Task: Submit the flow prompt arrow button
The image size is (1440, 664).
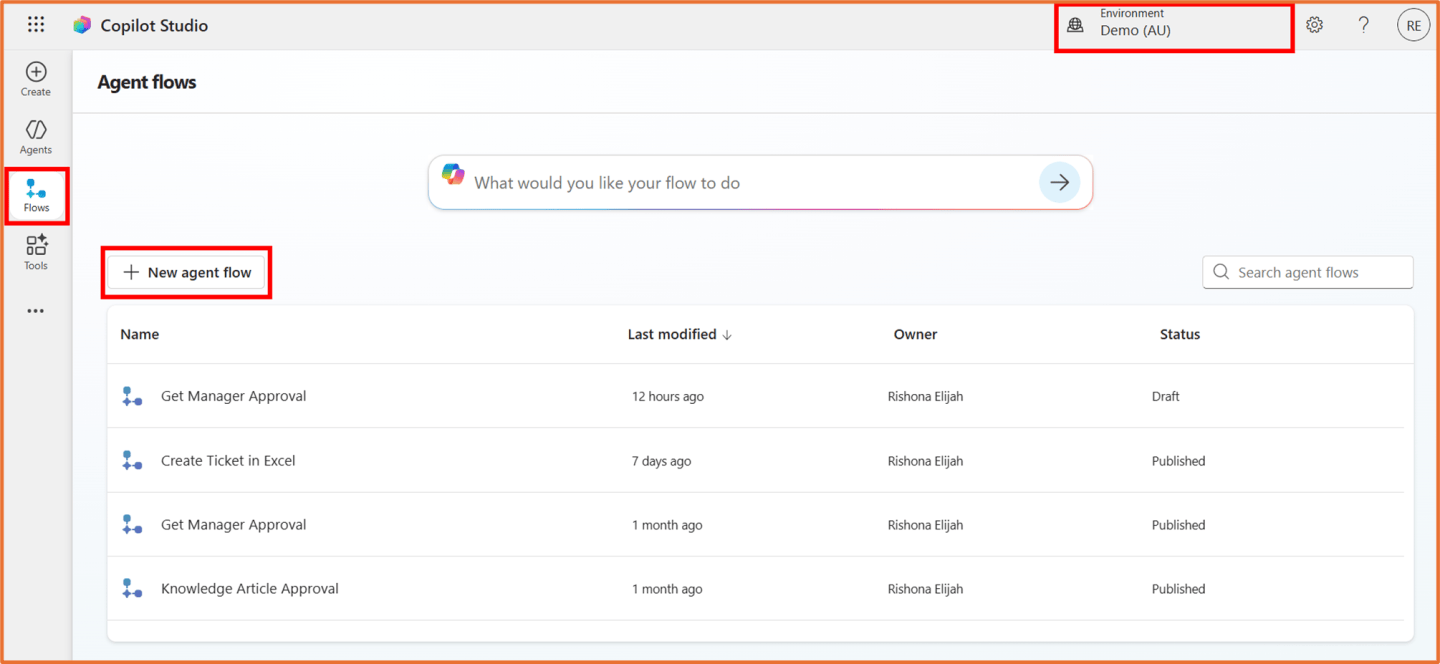Action: [x=1060, y=183]
